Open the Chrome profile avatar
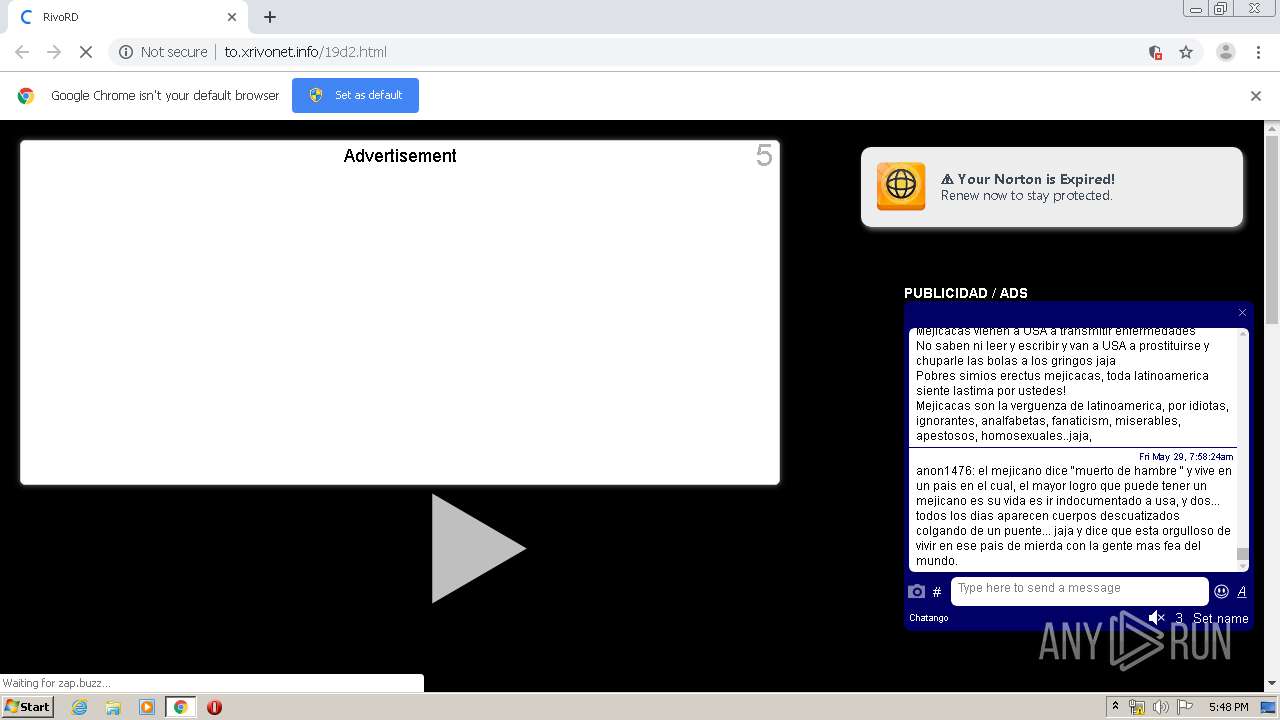This screenshot has height=720, width=1280. [1226, 52]
